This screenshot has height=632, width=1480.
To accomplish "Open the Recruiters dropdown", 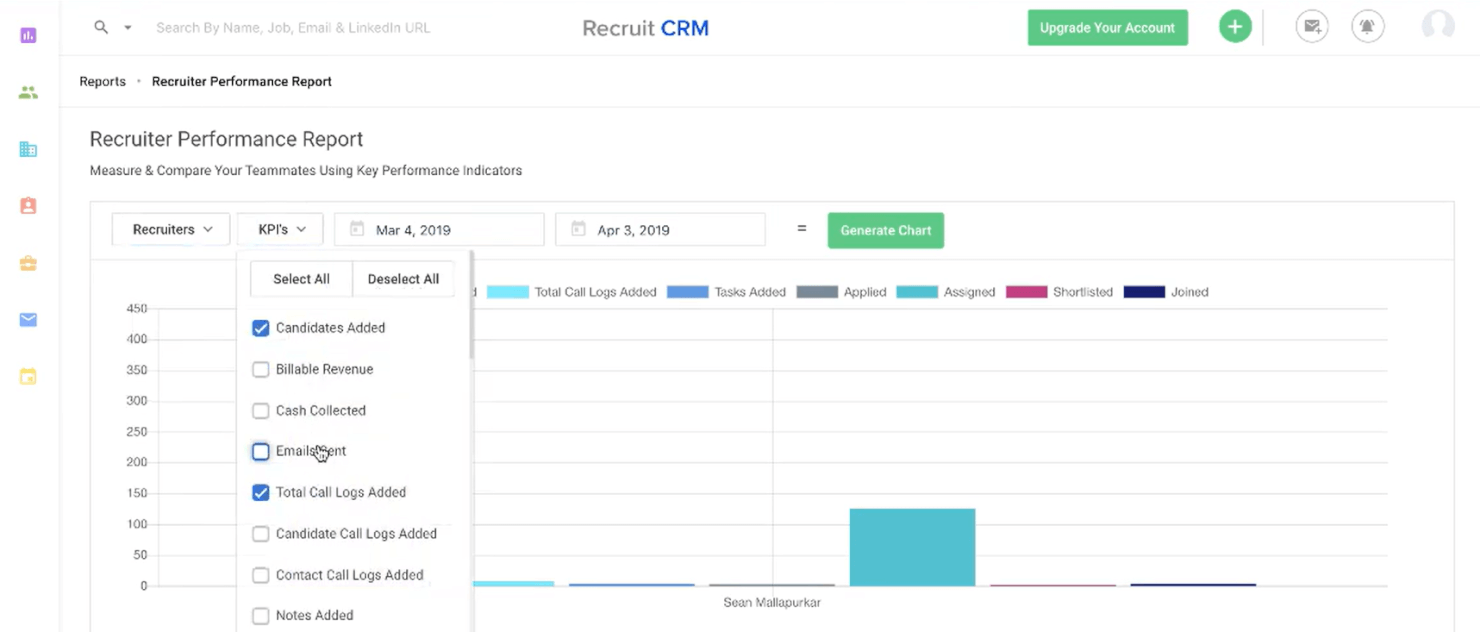I will [171, 229].
